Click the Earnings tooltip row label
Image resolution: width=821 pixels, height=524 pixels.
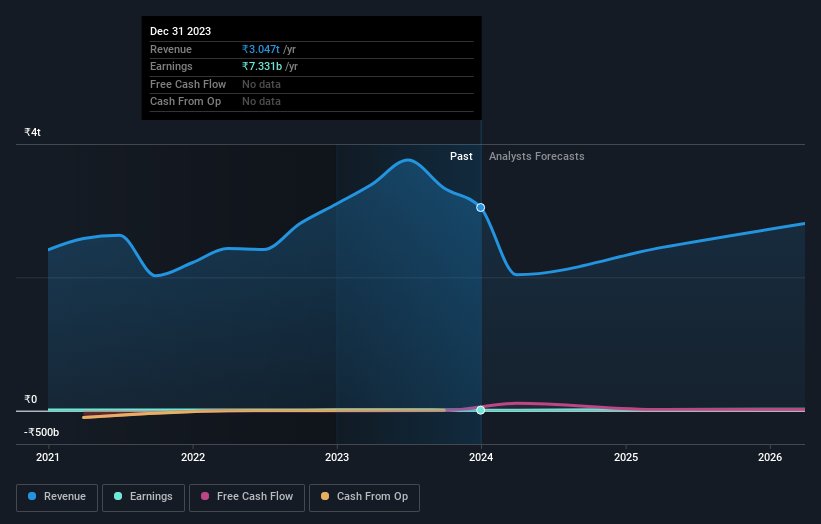point(171,66)
